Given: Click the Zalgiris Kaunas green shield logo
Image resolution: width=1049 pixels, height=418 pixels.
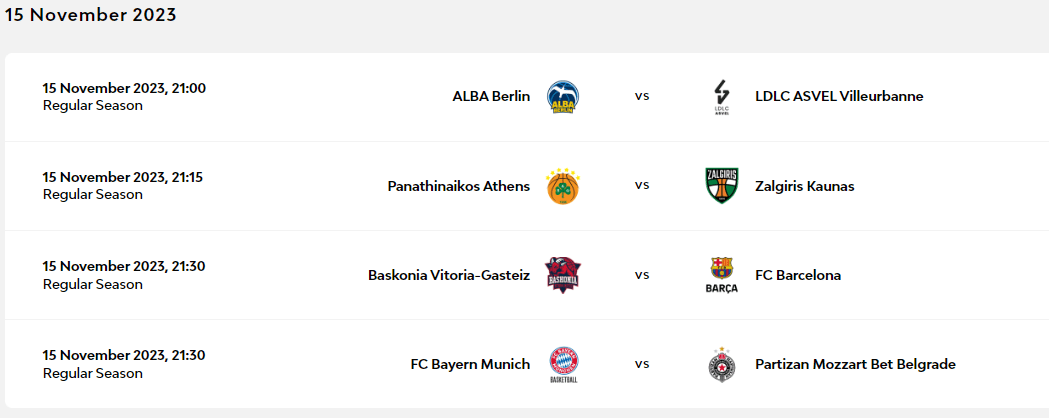Looking at the screenshot, I should (721, 186).
